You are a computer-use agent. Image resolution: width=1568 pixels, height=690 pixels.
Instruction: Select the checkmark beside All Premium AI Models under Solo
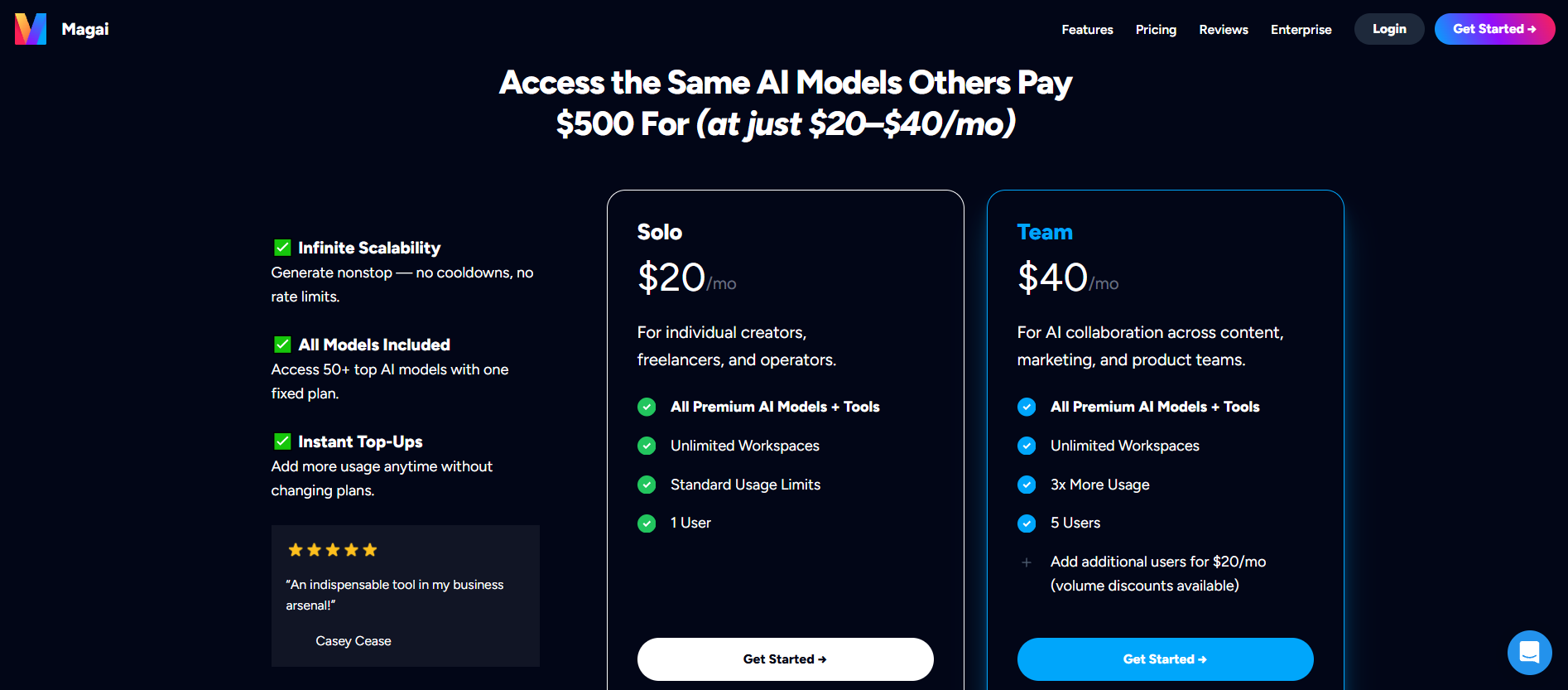click(647, 407)
